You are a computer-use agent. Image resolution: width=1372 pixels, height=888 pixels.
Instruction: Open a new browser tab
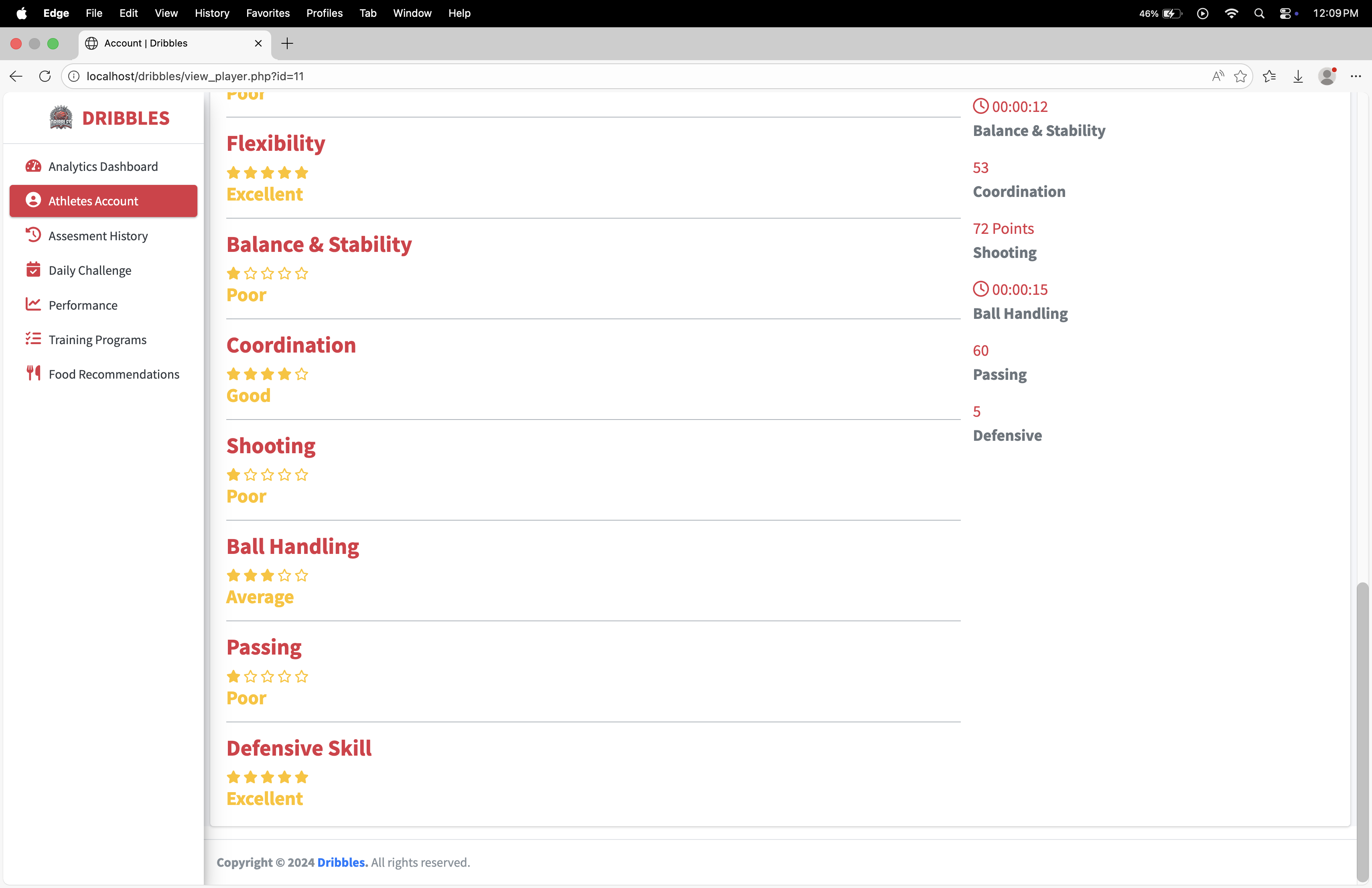[287, 43]
